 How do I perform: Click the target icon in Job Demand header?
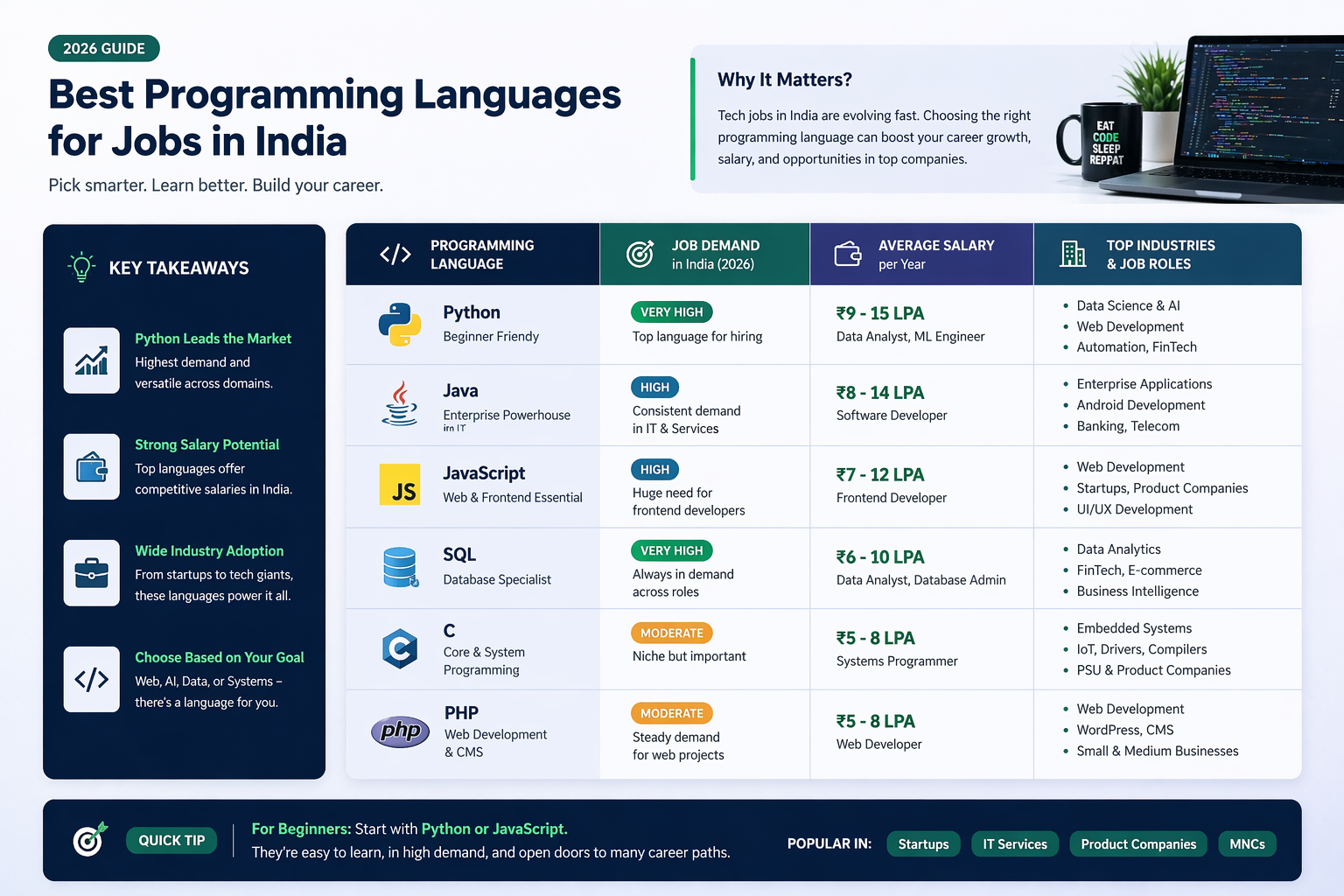click(x=639, y=253)
